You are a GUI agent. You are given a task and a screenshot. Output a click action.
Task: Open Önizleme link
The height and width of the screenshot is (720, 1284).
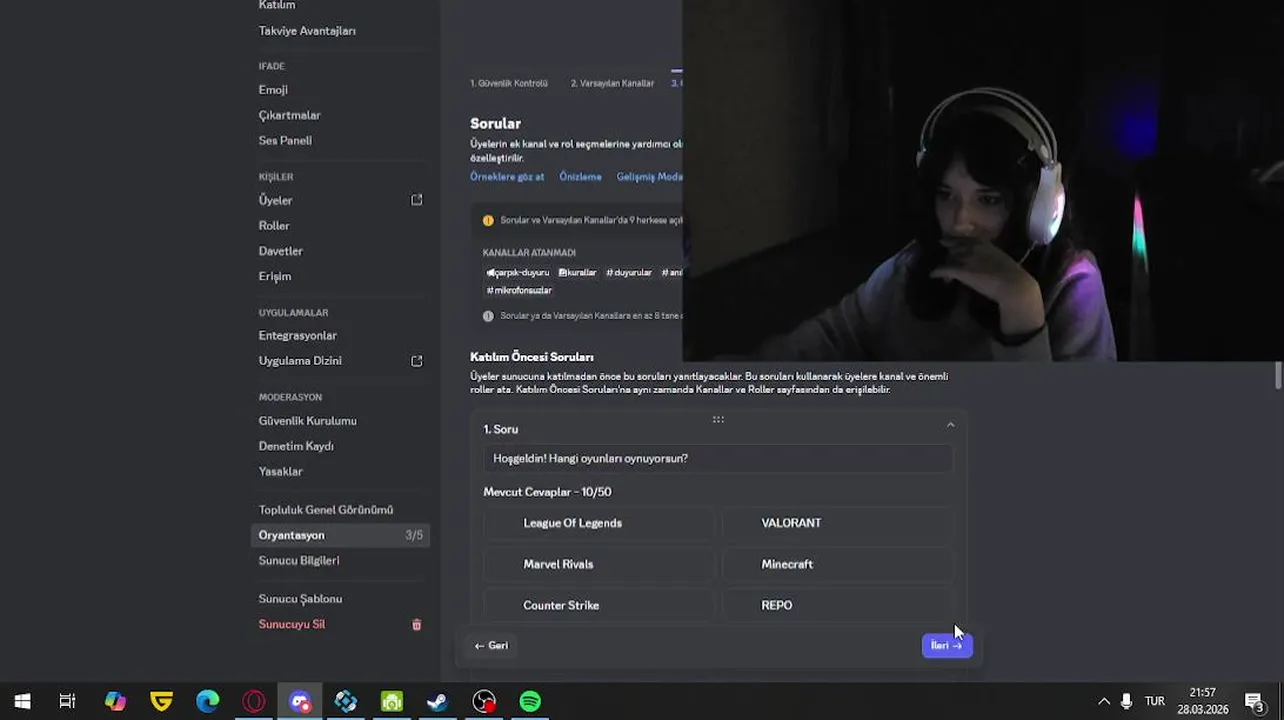[x=580, y=177]
